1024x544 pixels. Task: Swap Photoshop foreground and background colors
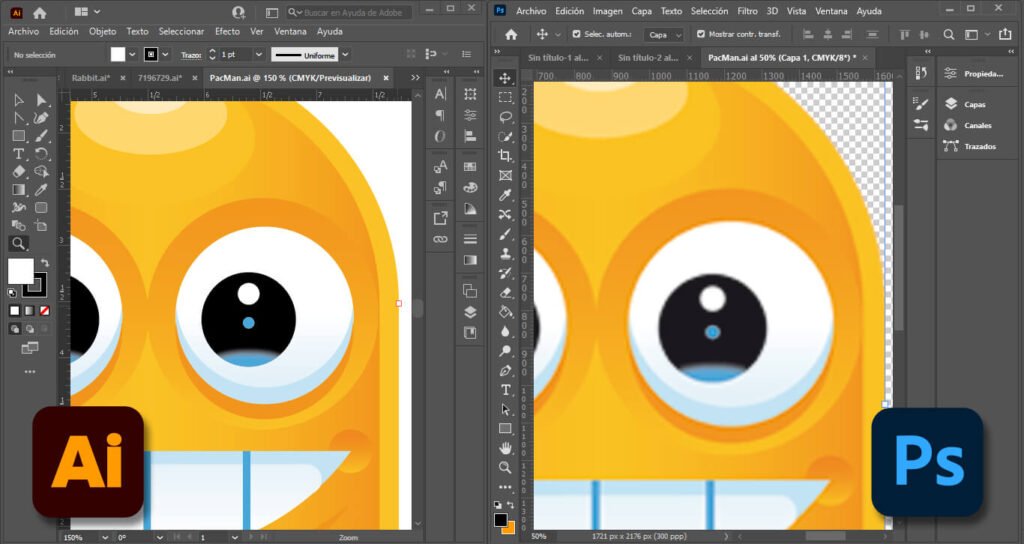coord(510,505)
